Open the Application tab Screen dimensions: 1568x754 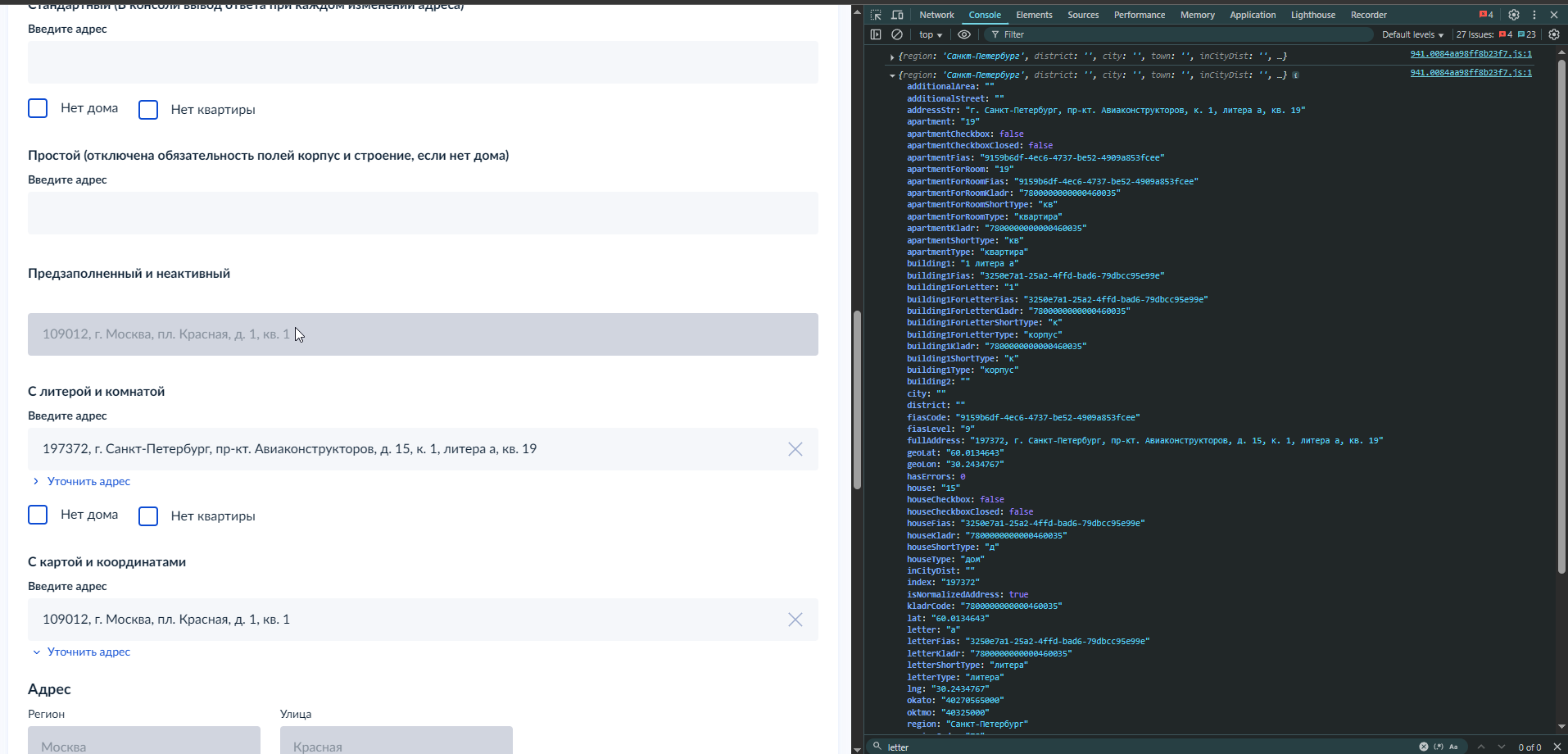point(1253,15)
